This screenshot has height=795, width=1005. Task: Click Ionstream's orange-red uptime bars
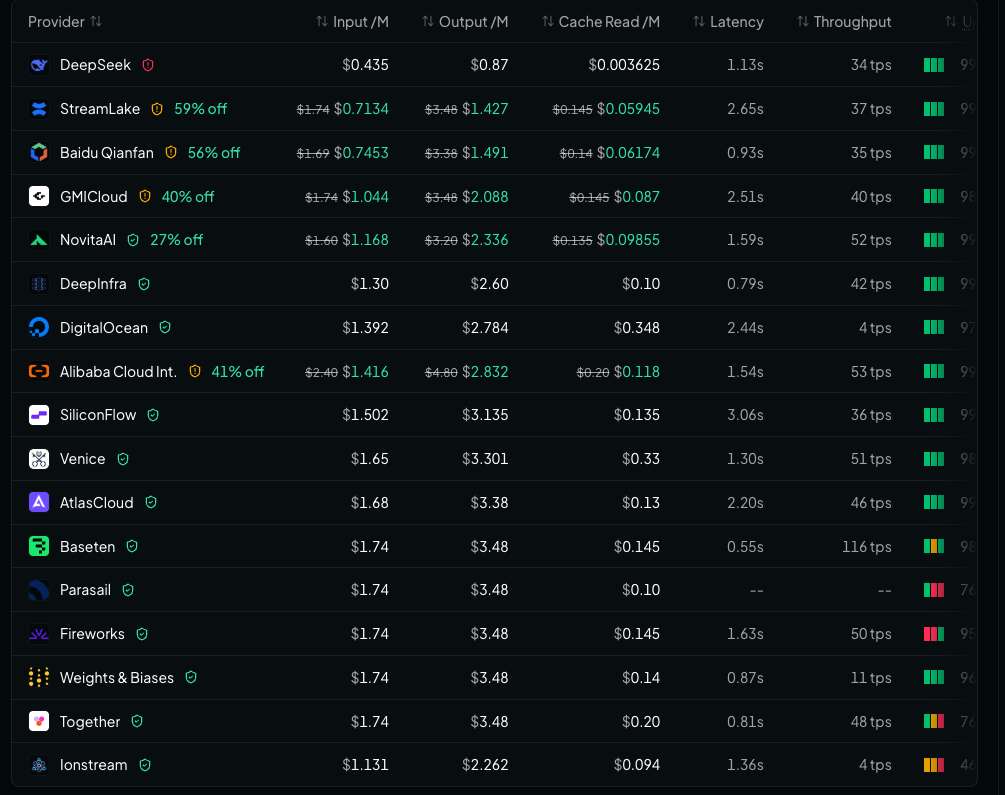[934, 765]
